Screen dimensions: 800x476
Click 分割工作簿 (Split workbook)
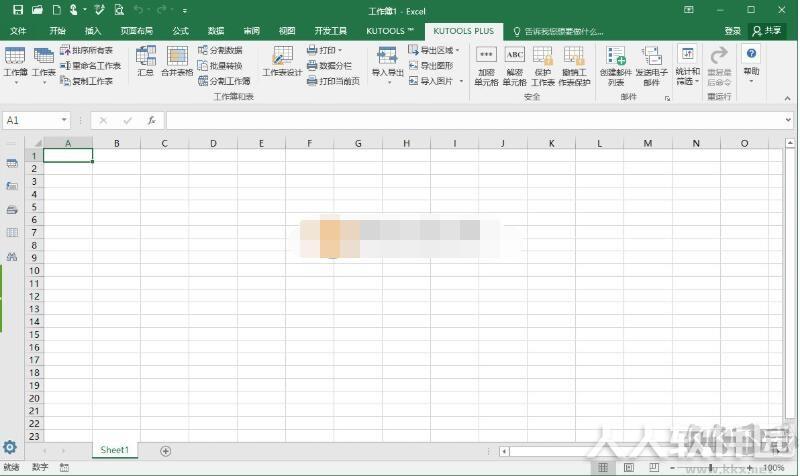point(224,81)
